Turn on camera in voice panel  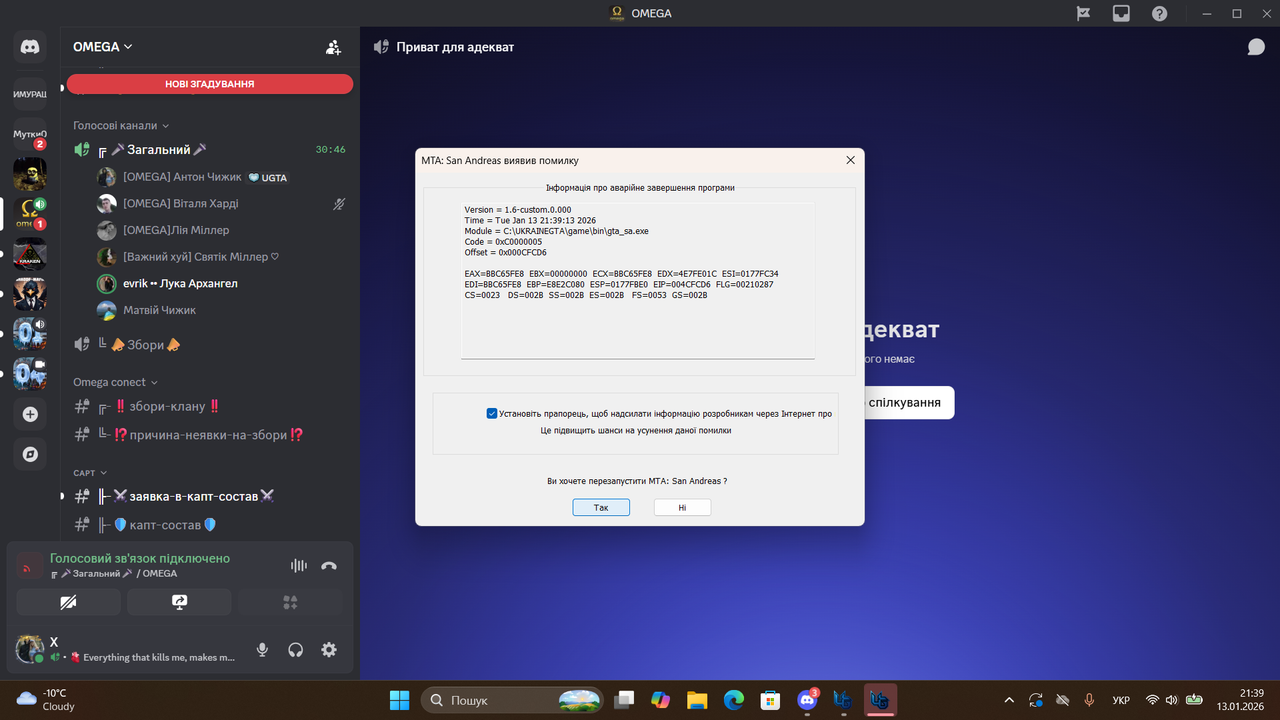[x=69, y=602]
